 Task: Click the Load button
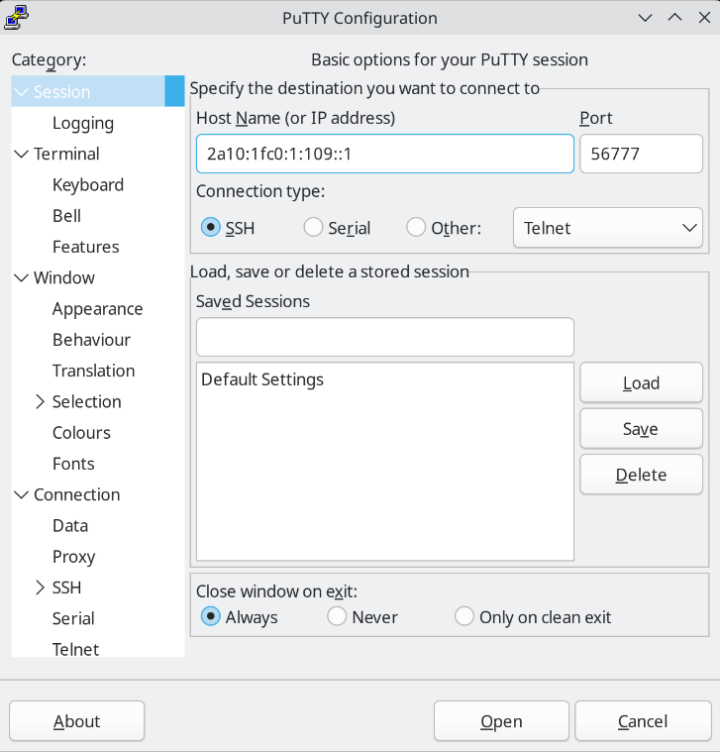point(641,383)
